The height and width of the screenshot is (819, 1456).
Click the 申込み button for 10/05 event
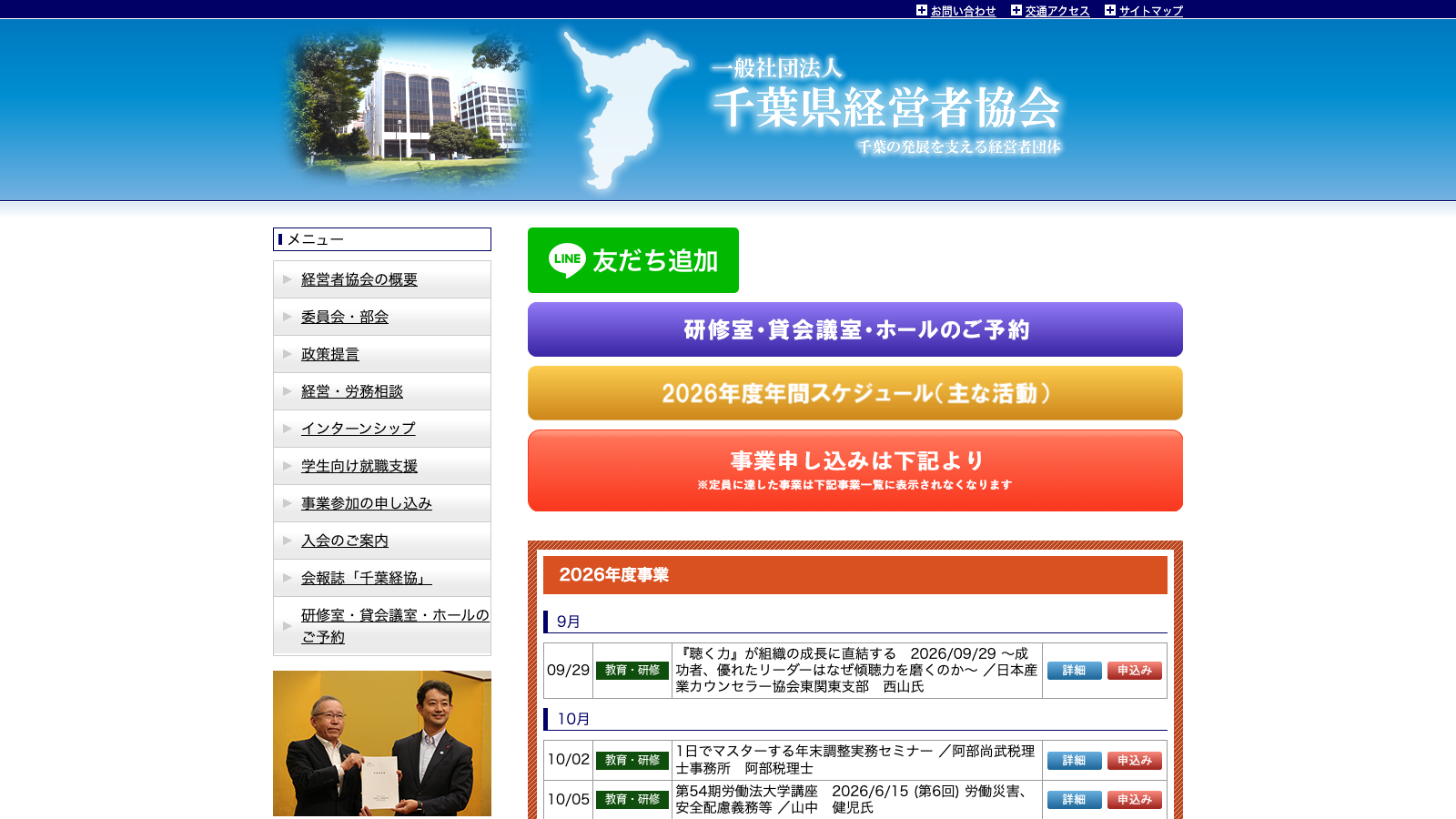click(1135, 800)
